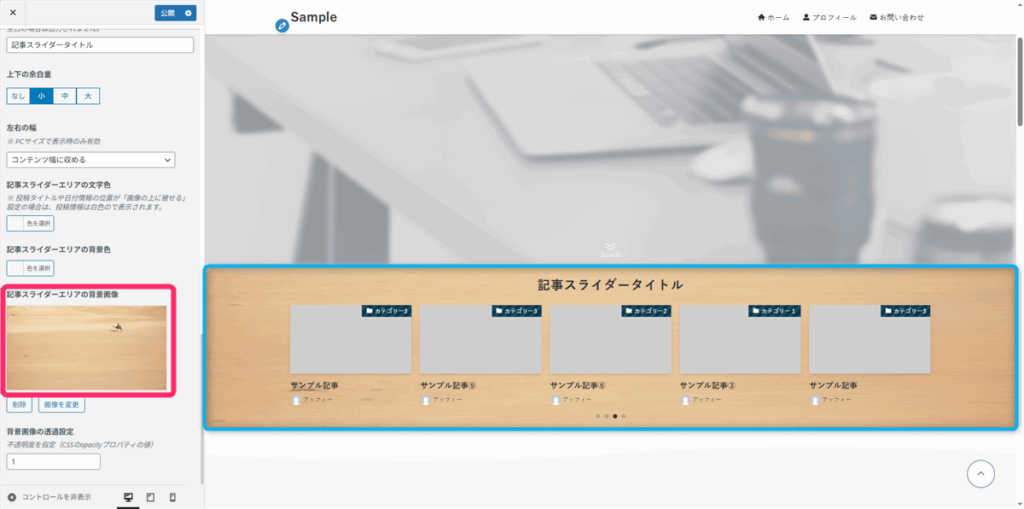This screenshot has width=1024, height=509.
Task: Click アッフィー author name under サンプル記事⑥
Action: click(x=577, y=400)
